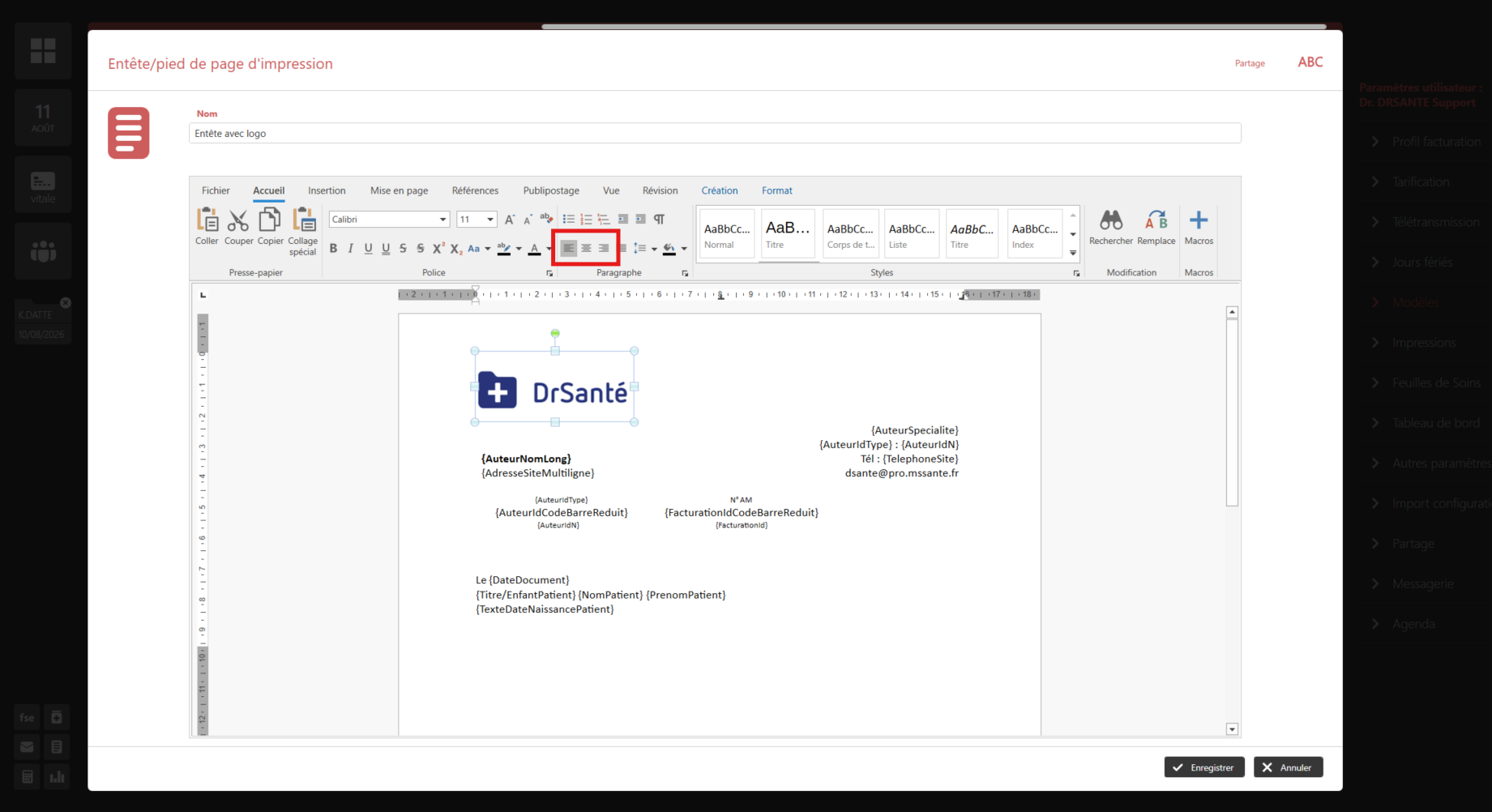Increase font size with large A icon

[x=509, y=220]
